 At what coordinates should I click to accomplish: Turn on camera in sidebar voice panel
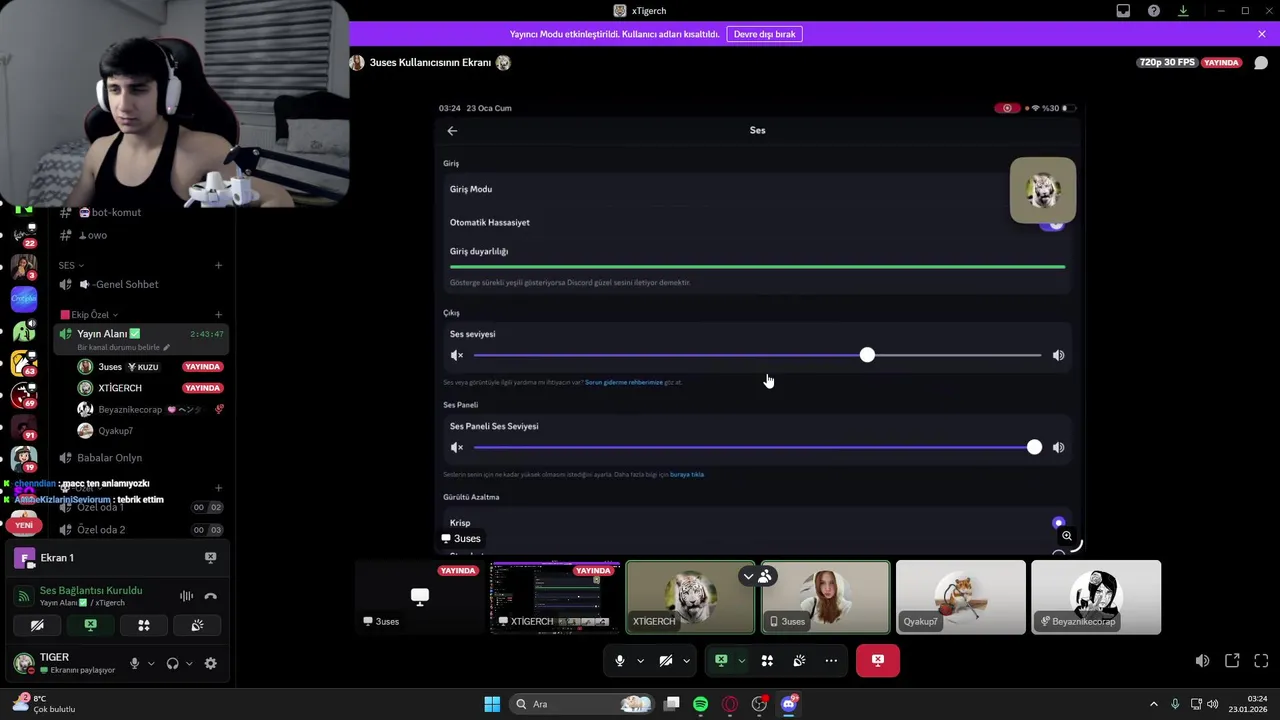pyautogui.click(x=37, y=625)
